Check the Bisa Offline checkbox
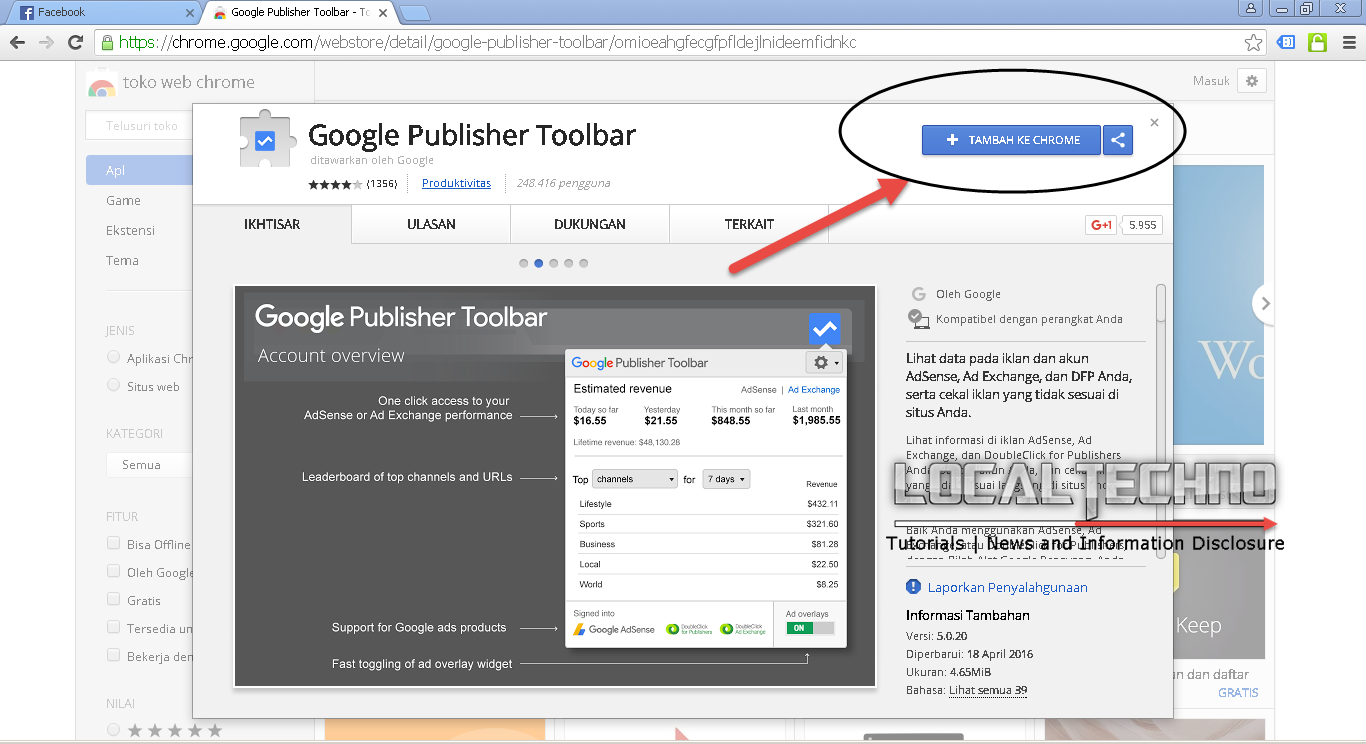This screenshot has height=744, width=1366. pos(113,544)
